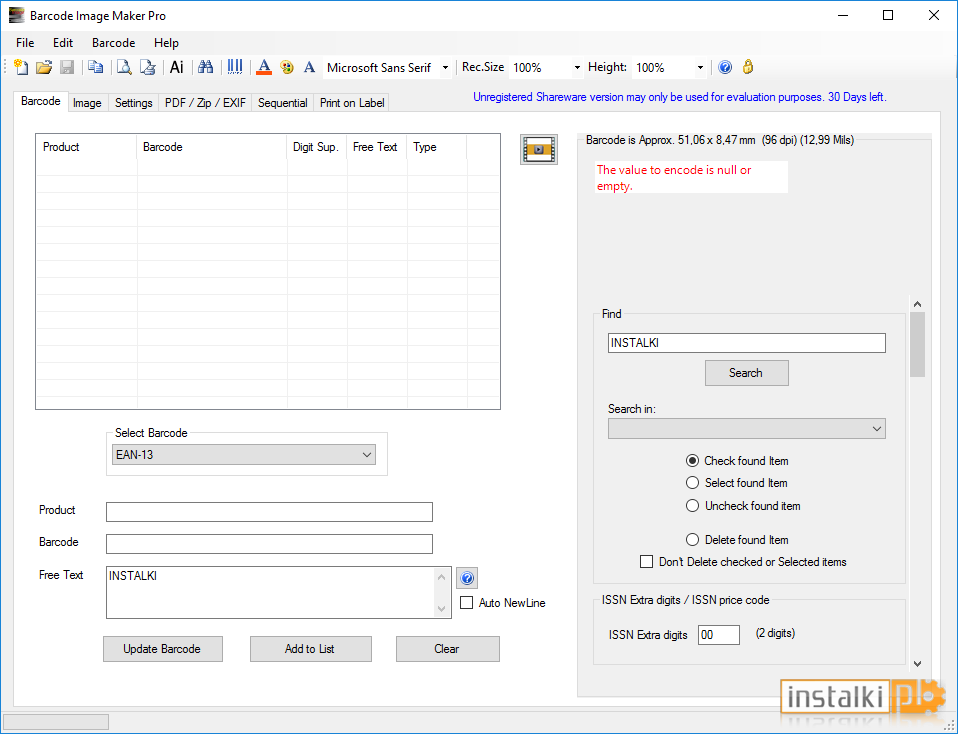Image resolution: width=958 pixels, height=734 pixels.
Task: Click the help icon beside Free Text
Action: [x=467, y=578]
